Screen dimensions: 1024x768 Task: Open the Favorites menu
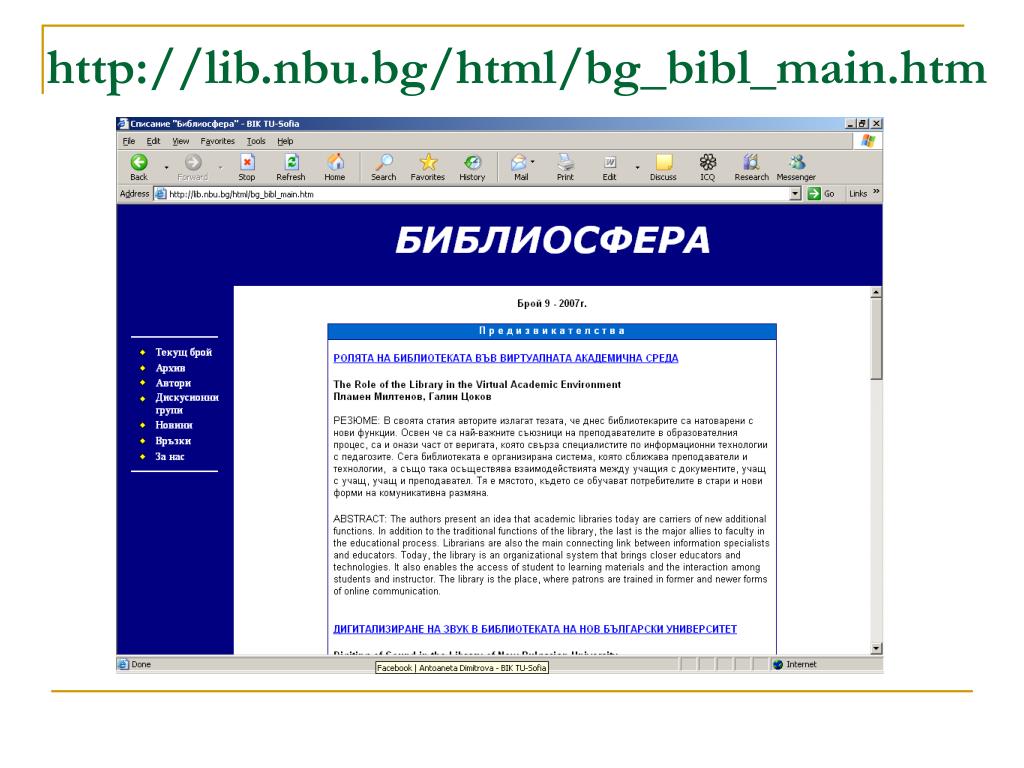[x=217, y=141]
